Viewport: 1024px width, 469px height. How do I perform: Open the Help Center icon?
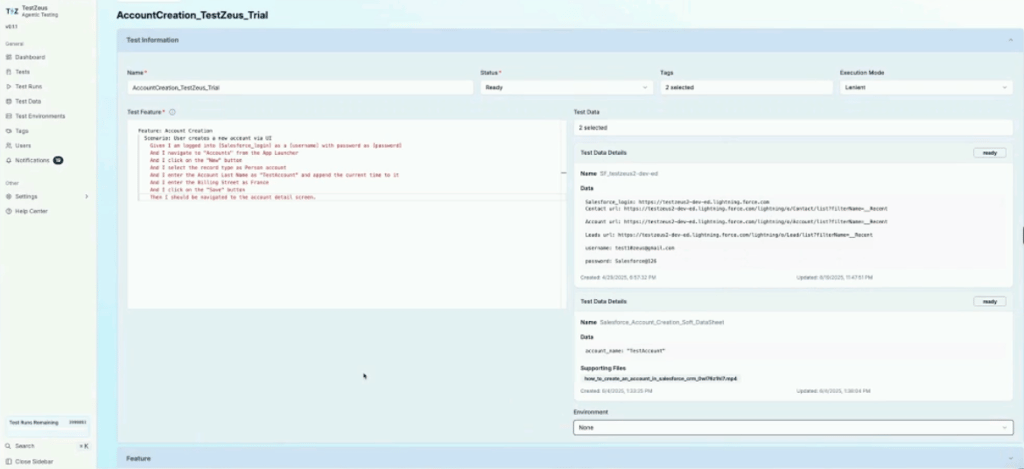[8, 211]
